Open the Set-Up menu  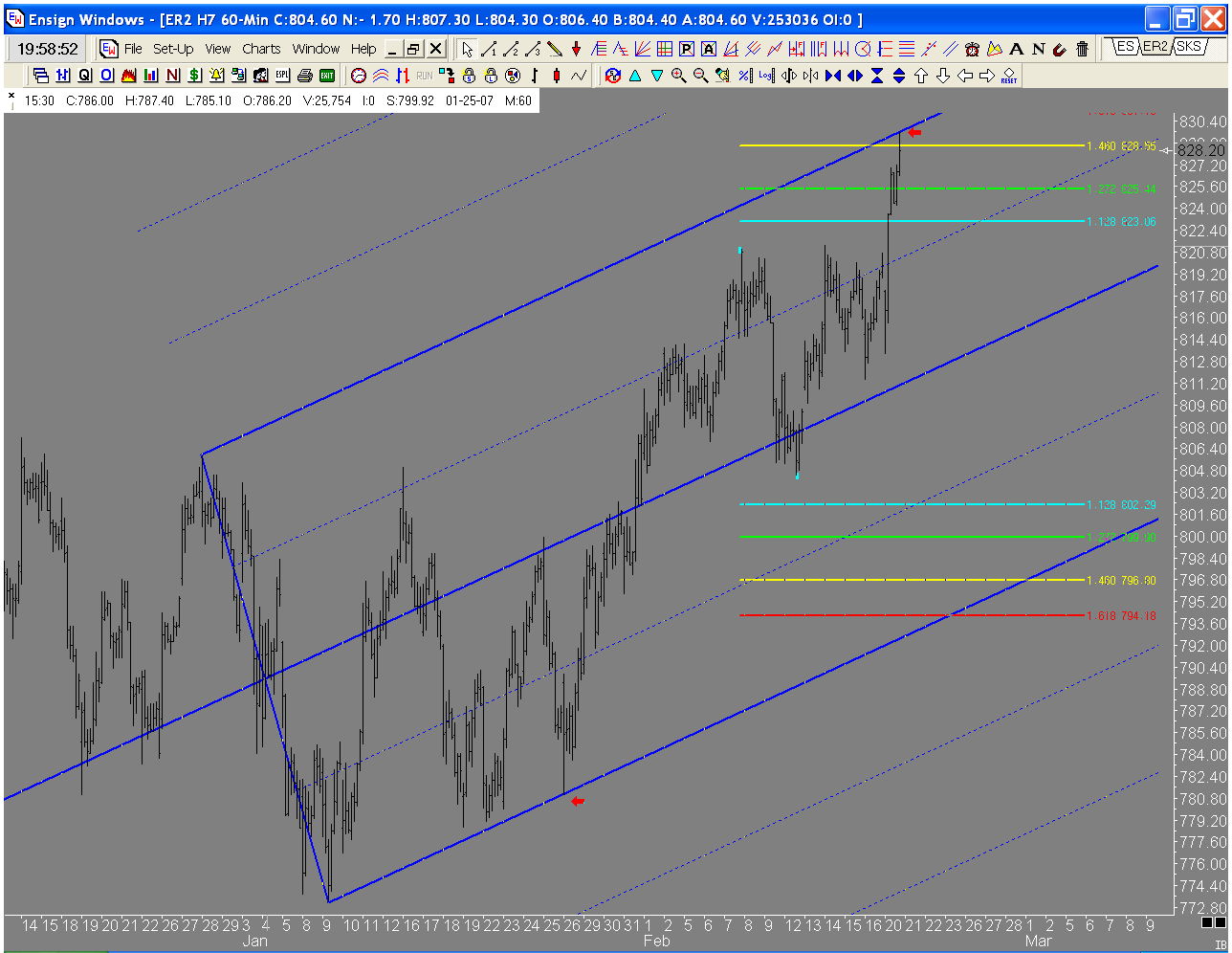pos(173,49)
